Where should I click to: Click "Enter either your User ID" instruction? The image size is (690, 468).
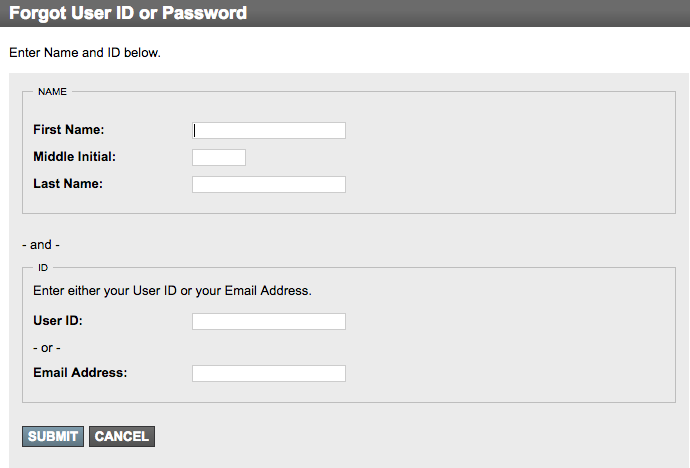[x=105, y=291]
